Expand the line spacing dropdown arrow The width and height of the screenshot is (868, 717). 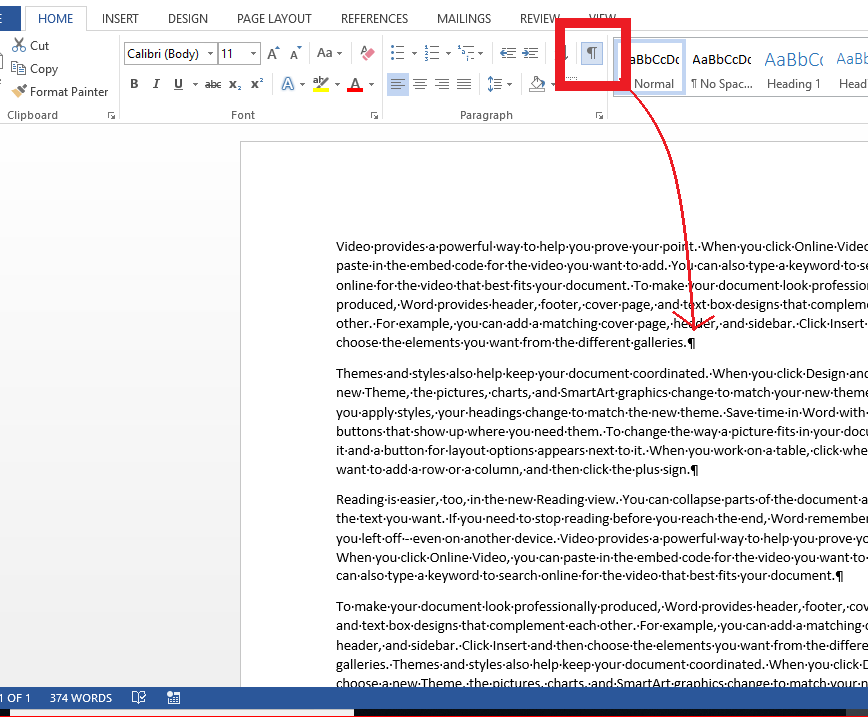coord(509,84)
